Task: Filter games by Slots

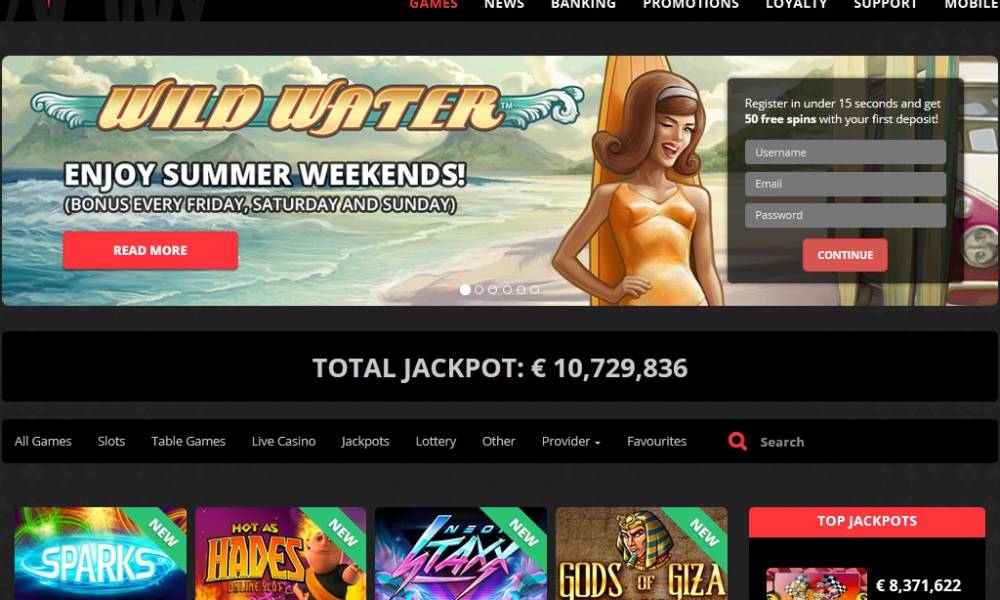Action: coord(111,441)
